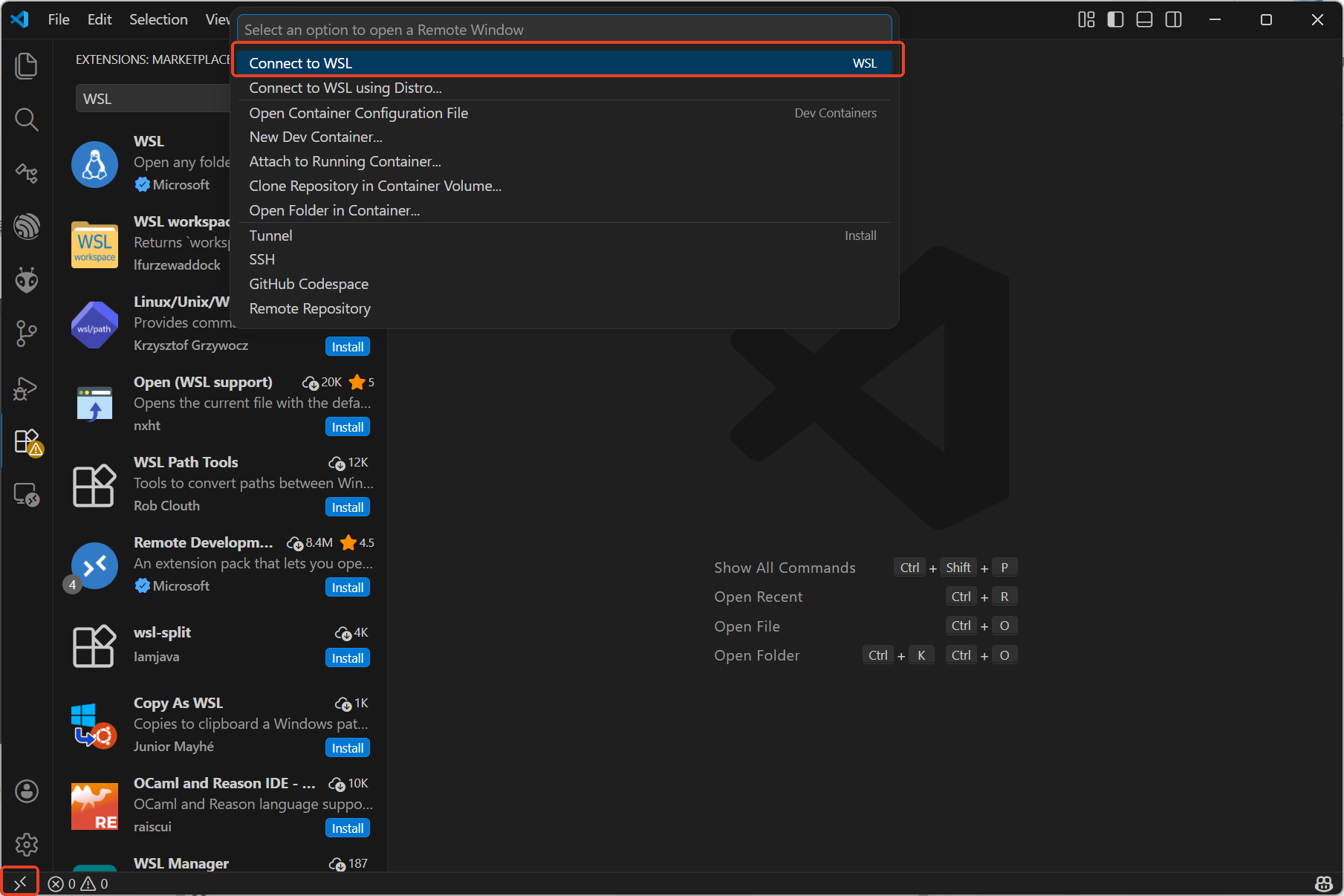The height and width of the screenshot is (896, 1344).
Task: Select the wsl-split extension icon
Action: (x=94, y=646)
